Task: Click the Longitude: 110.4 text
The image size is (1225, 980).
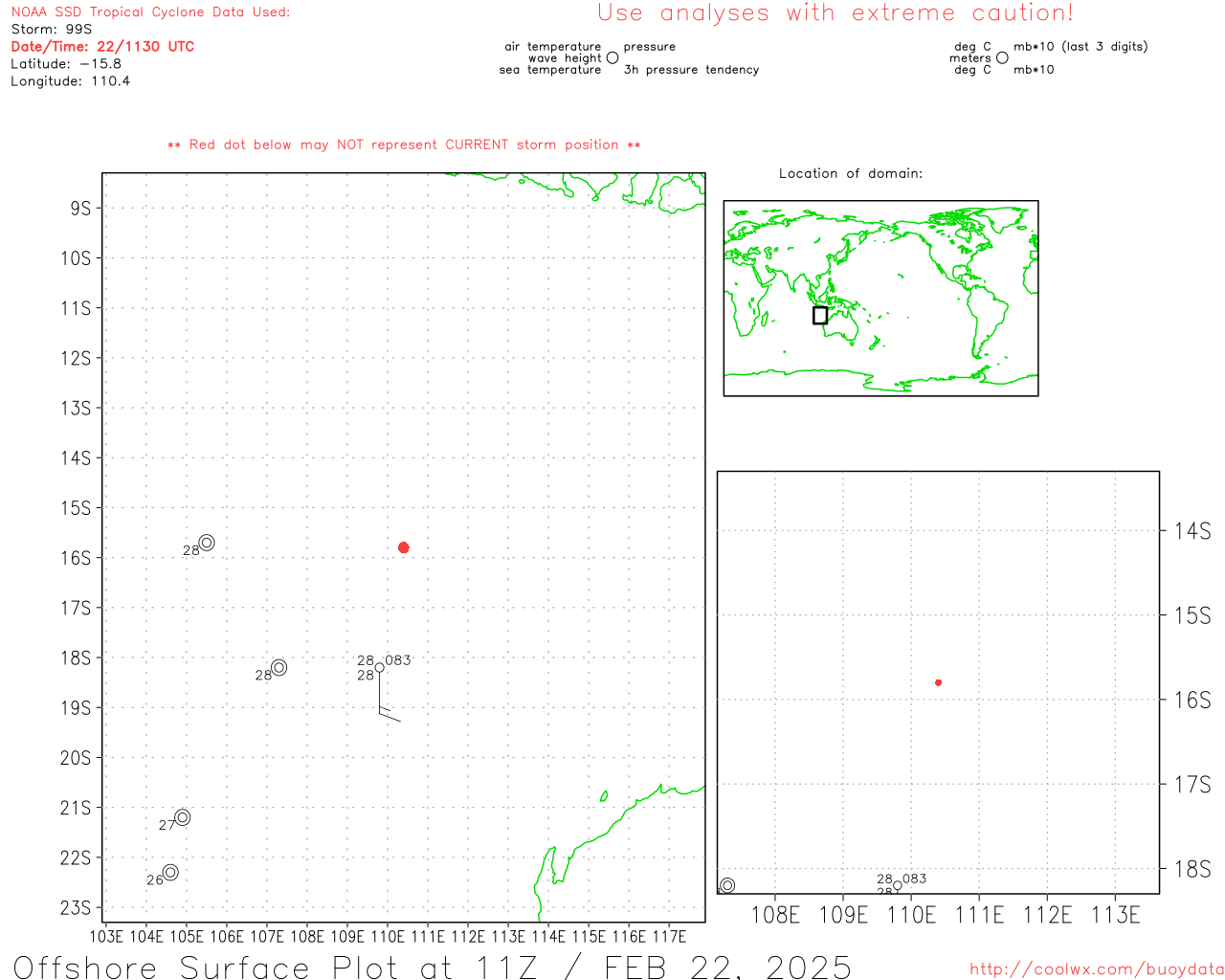Action: pos(71,80)
